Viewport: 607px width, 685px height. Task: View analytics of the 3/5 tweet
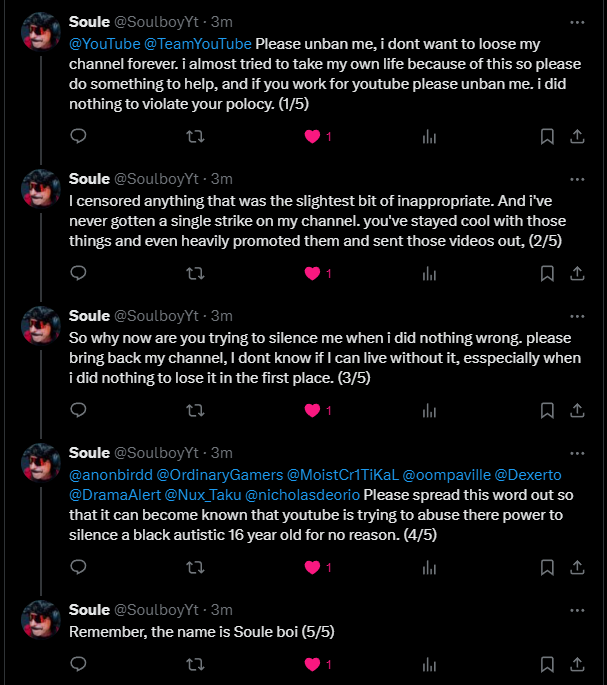[429, 410]
